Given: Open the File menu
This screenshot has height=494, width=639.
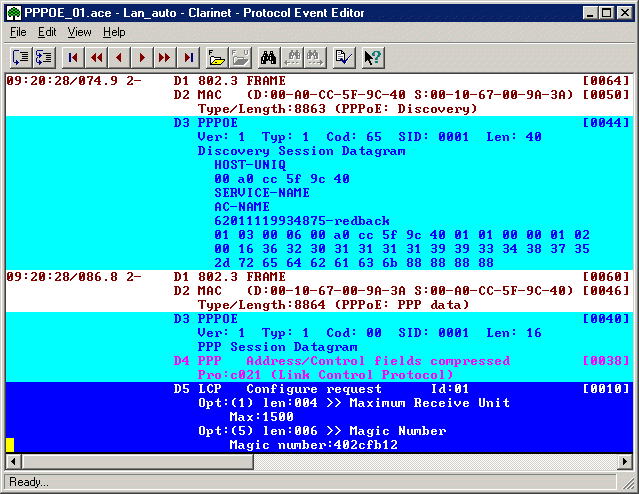Looking at the screenshot, I should pyautogui.click(x=18, y=32).
